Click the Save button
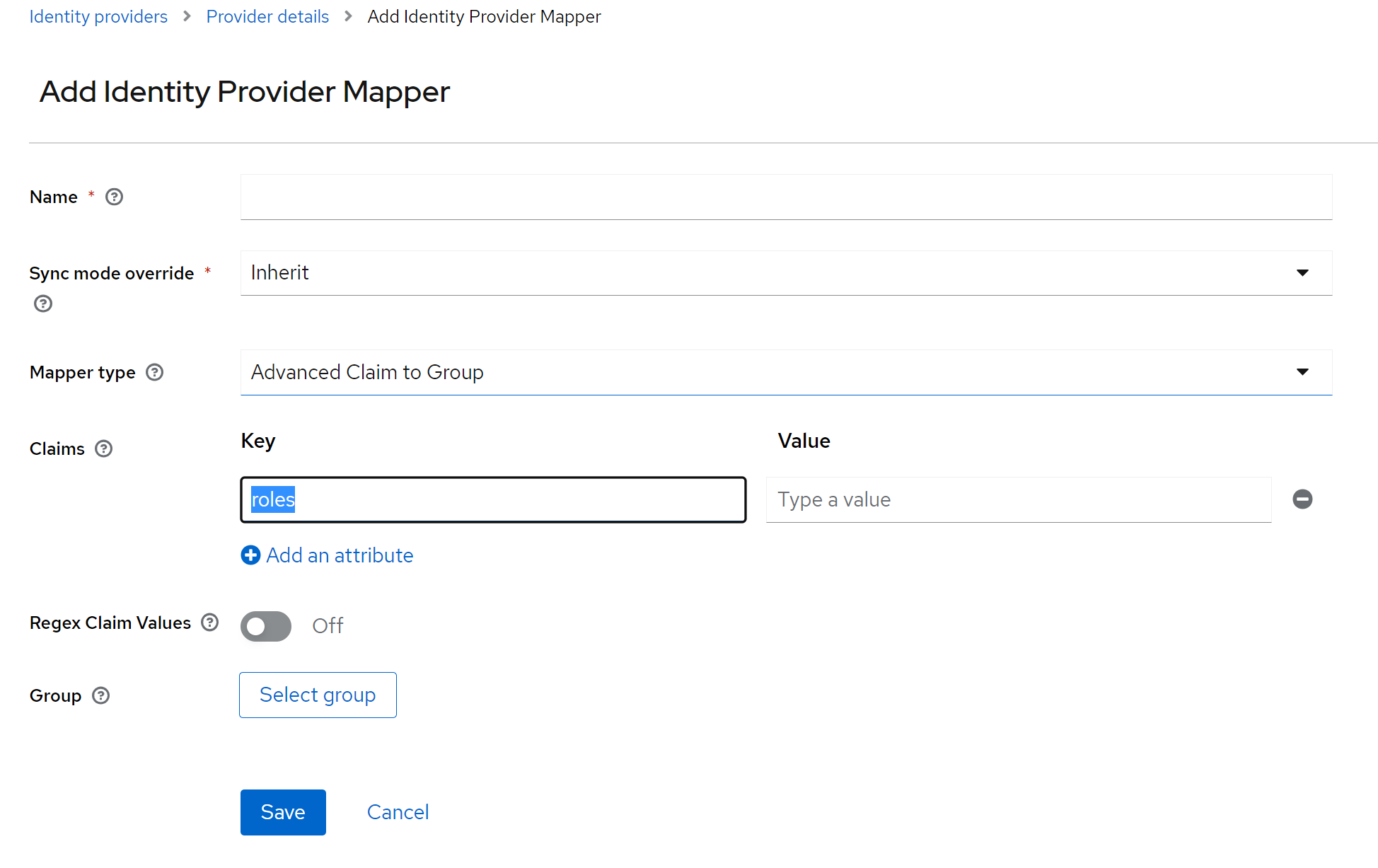 coord(283,812)
